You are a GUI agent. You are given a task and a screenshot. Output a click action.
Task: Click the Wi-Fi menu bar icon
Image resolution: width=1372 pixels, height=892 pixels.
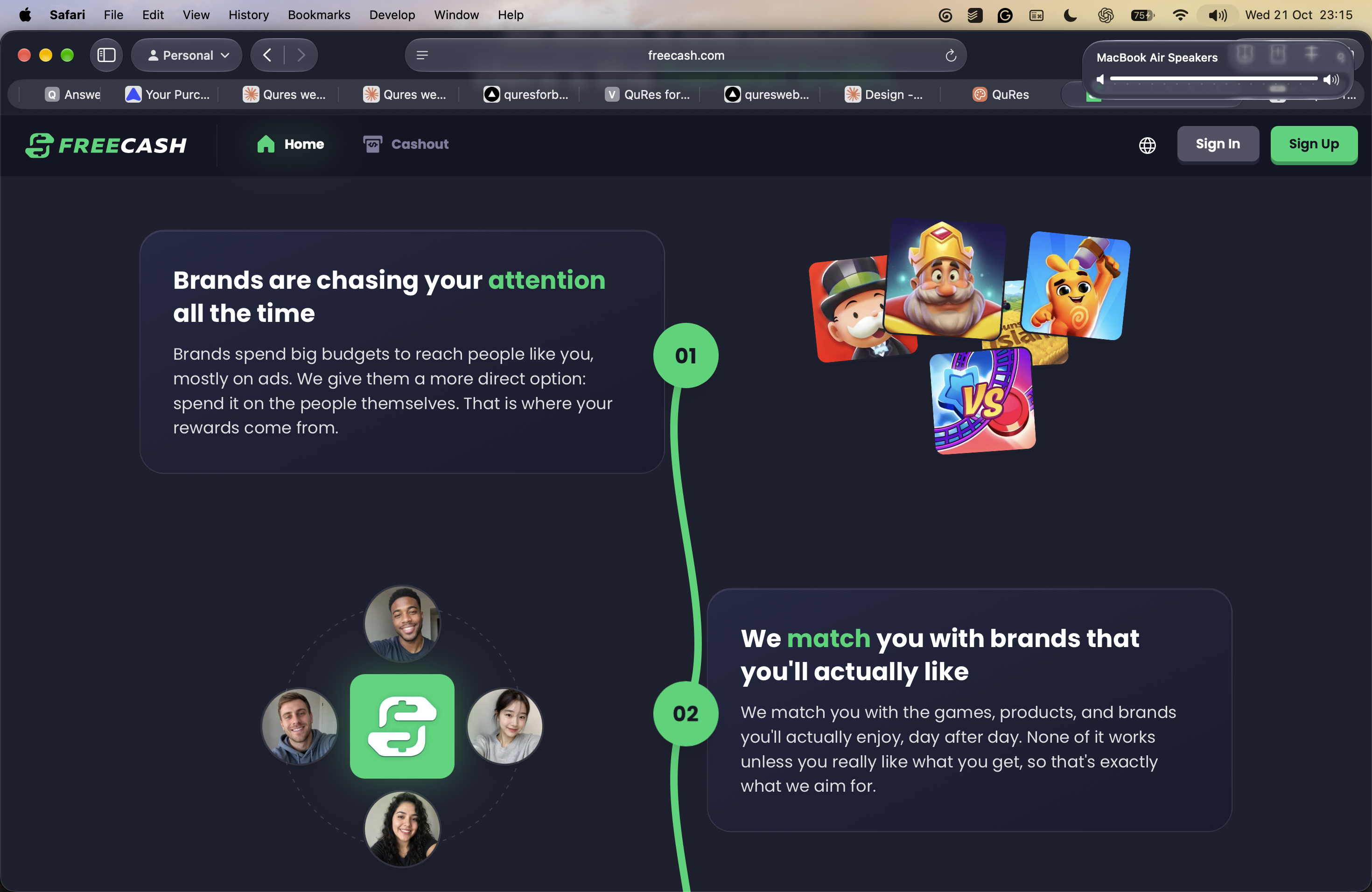(x=1180, y=15)
